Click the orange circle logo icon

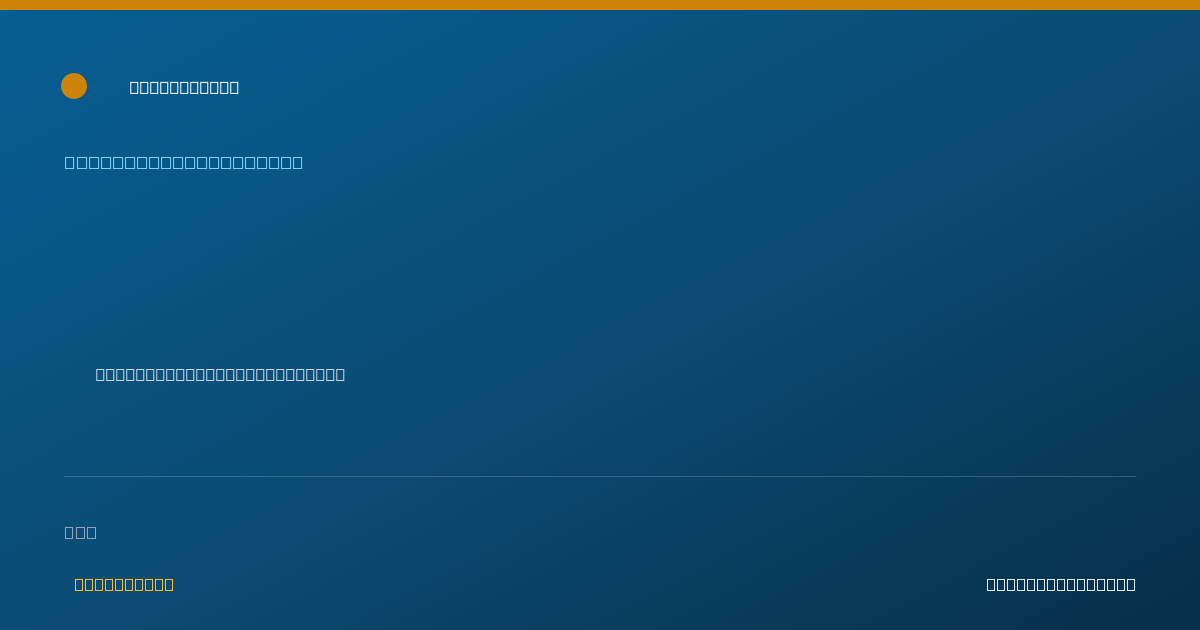click(74, 86)
